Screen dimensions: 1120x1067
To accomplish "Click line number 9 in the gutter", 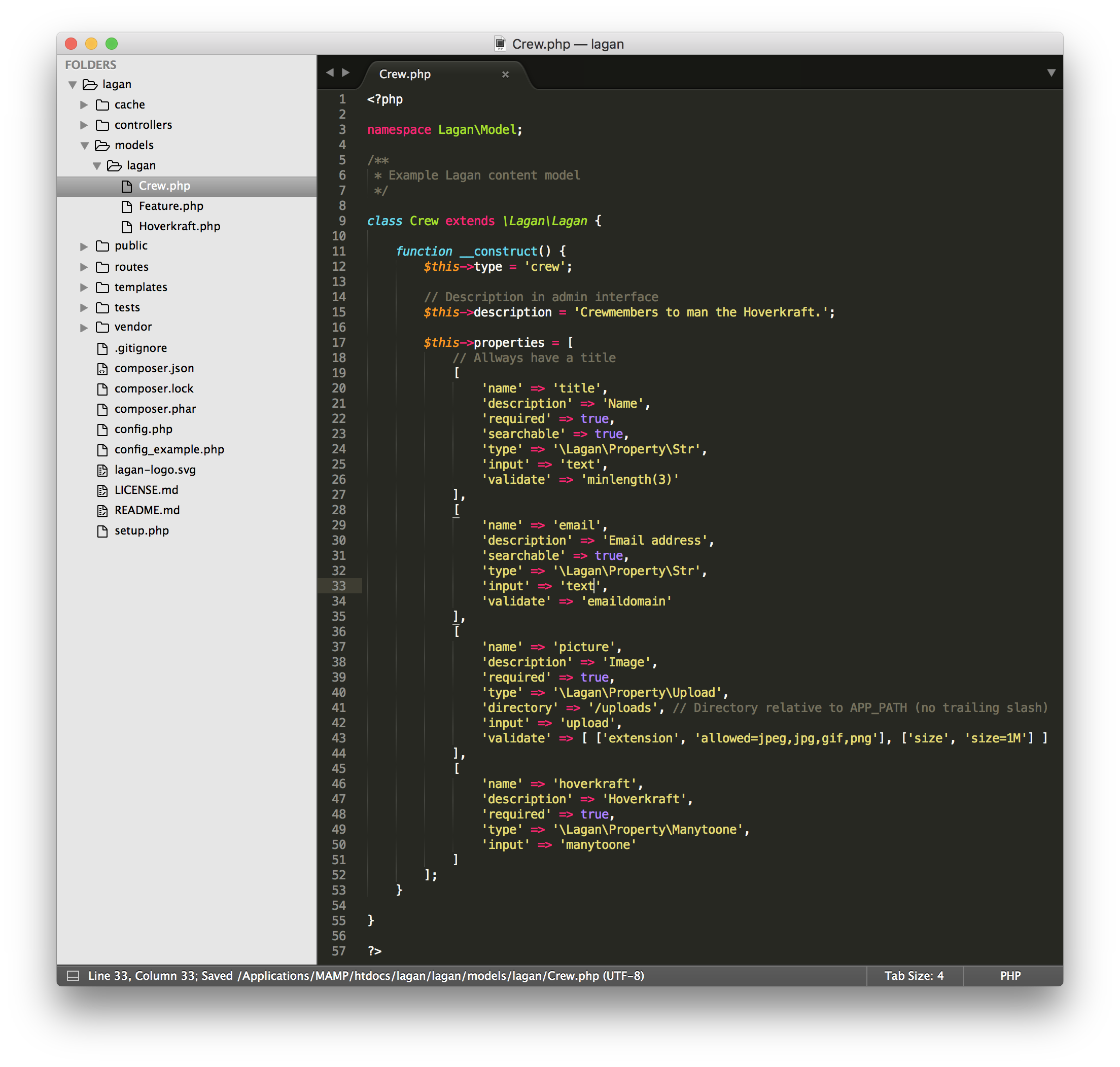I will (x=342, y=221).
